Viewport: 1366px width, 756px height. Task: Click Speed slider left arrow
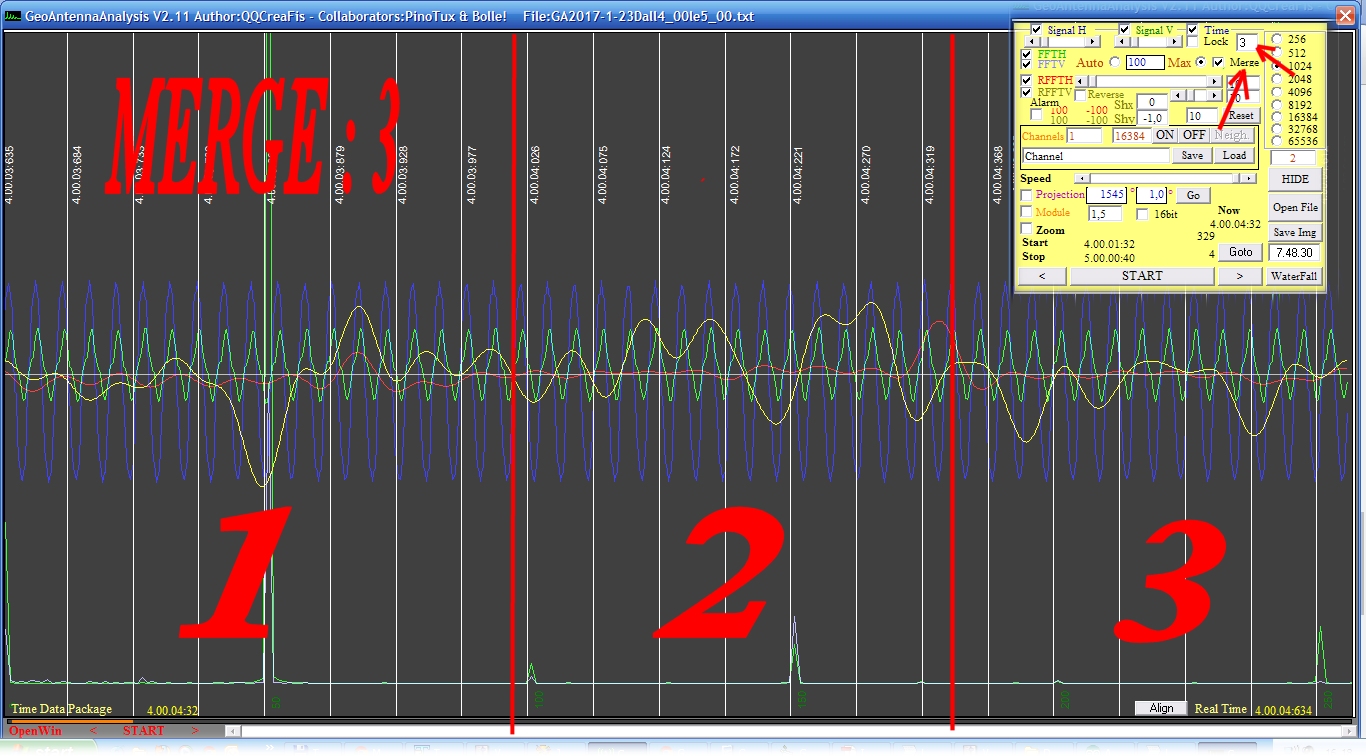(x=1082, y=178)
